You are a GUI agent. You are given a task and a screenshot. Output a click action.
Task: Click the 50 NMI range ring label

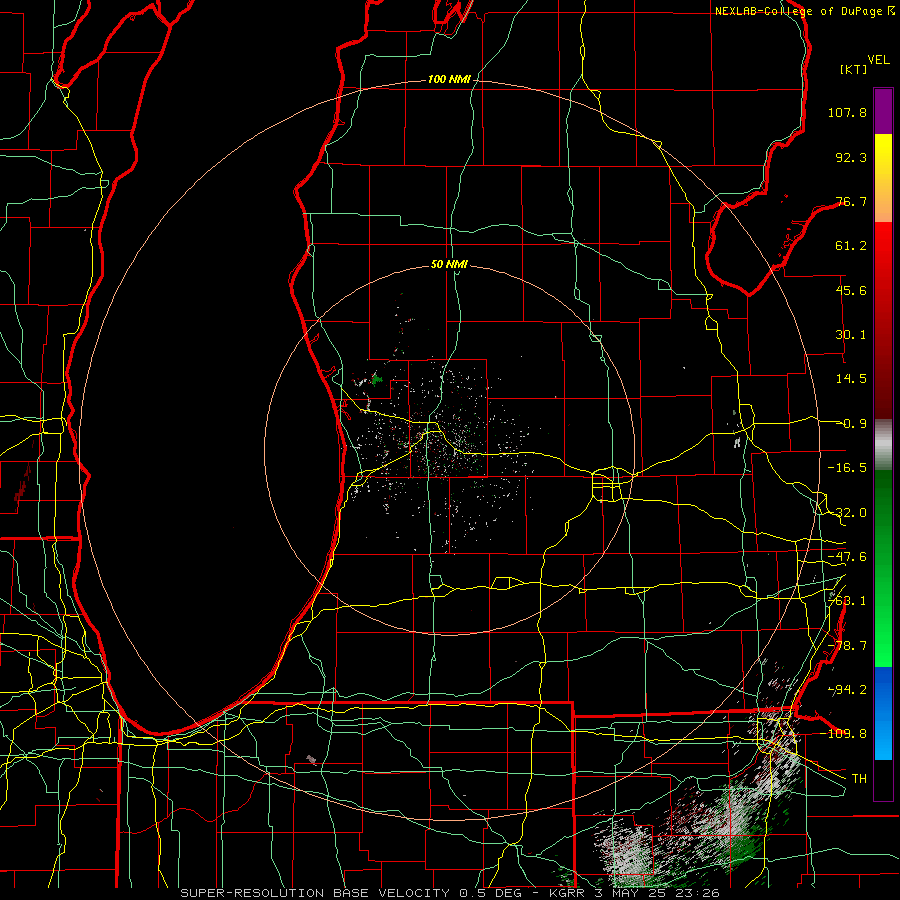tap(449, 265)
